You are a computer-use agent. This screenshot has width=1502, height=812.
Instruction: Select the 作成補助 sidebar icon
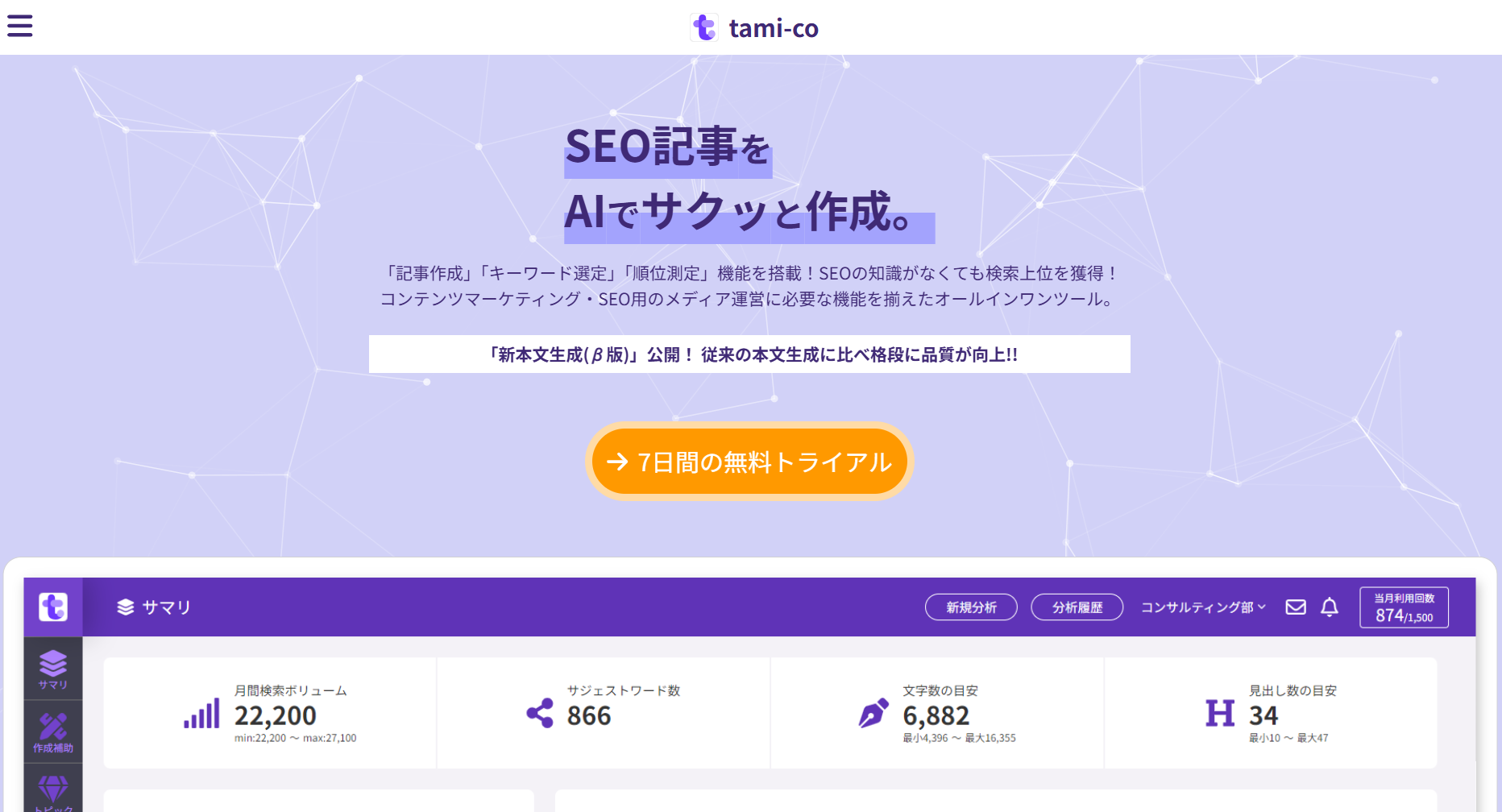(x=53, y=731)
